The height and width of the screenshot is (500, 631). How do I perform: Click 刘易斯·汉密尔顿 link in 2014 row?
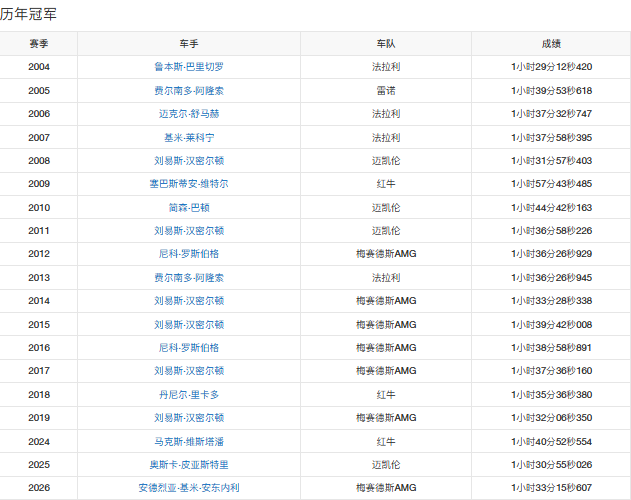click(x=189, y=301)
